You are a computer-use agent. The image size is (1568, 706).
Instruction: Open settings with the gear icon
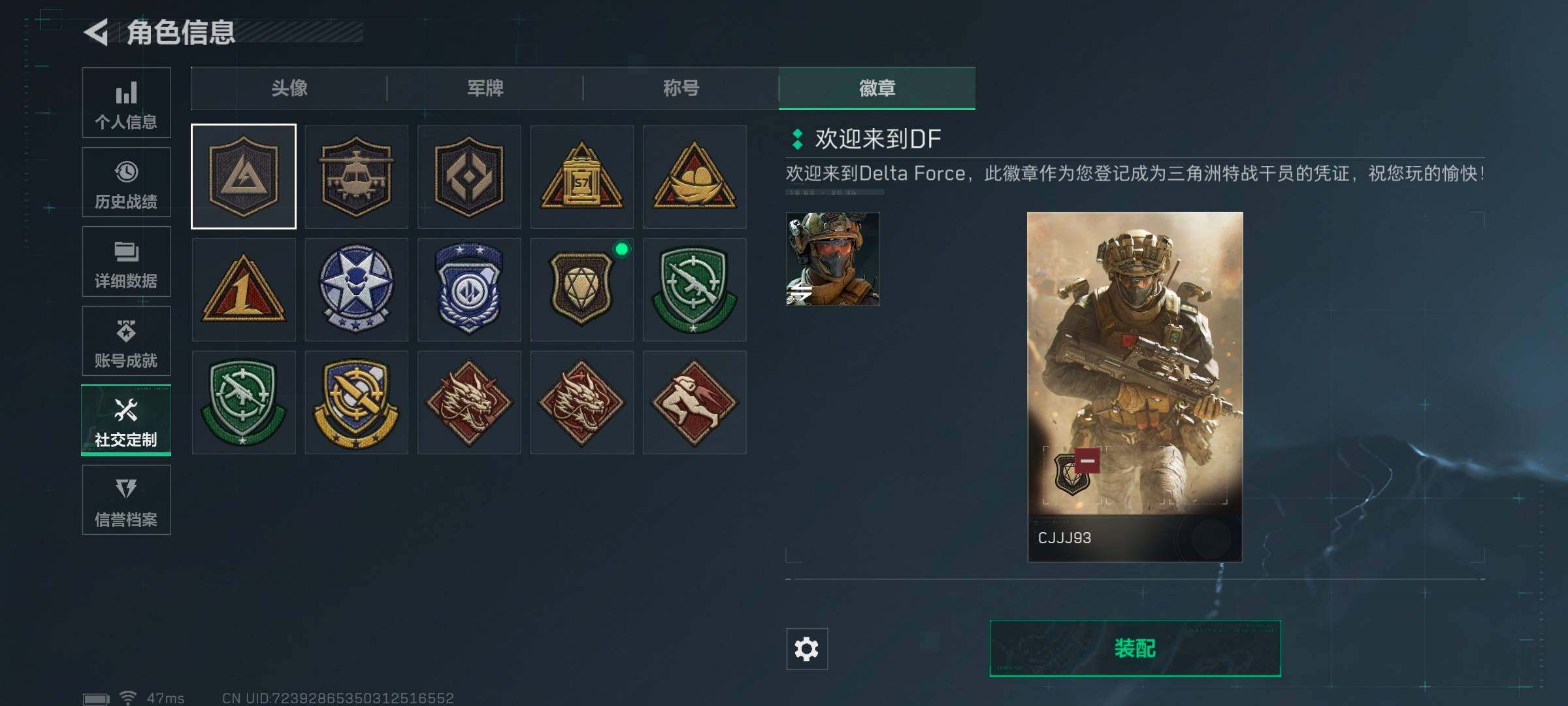pos(807,648)
